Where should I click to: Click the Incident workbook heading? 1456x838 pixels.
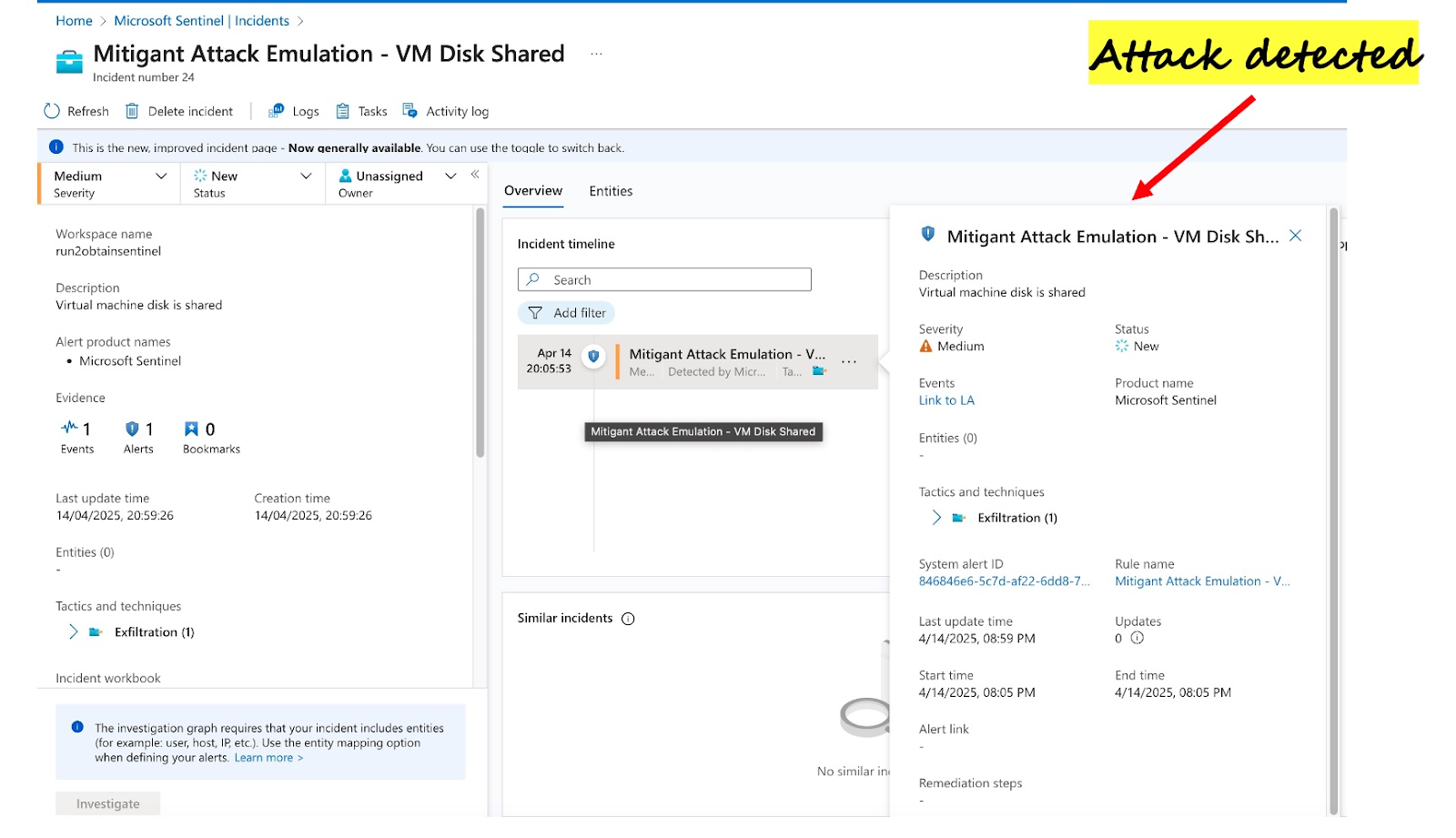point(108,678)
